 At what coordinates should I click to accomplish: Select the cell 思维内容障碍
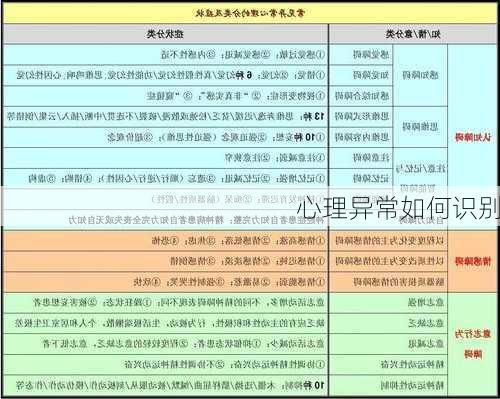click(361, 137)
